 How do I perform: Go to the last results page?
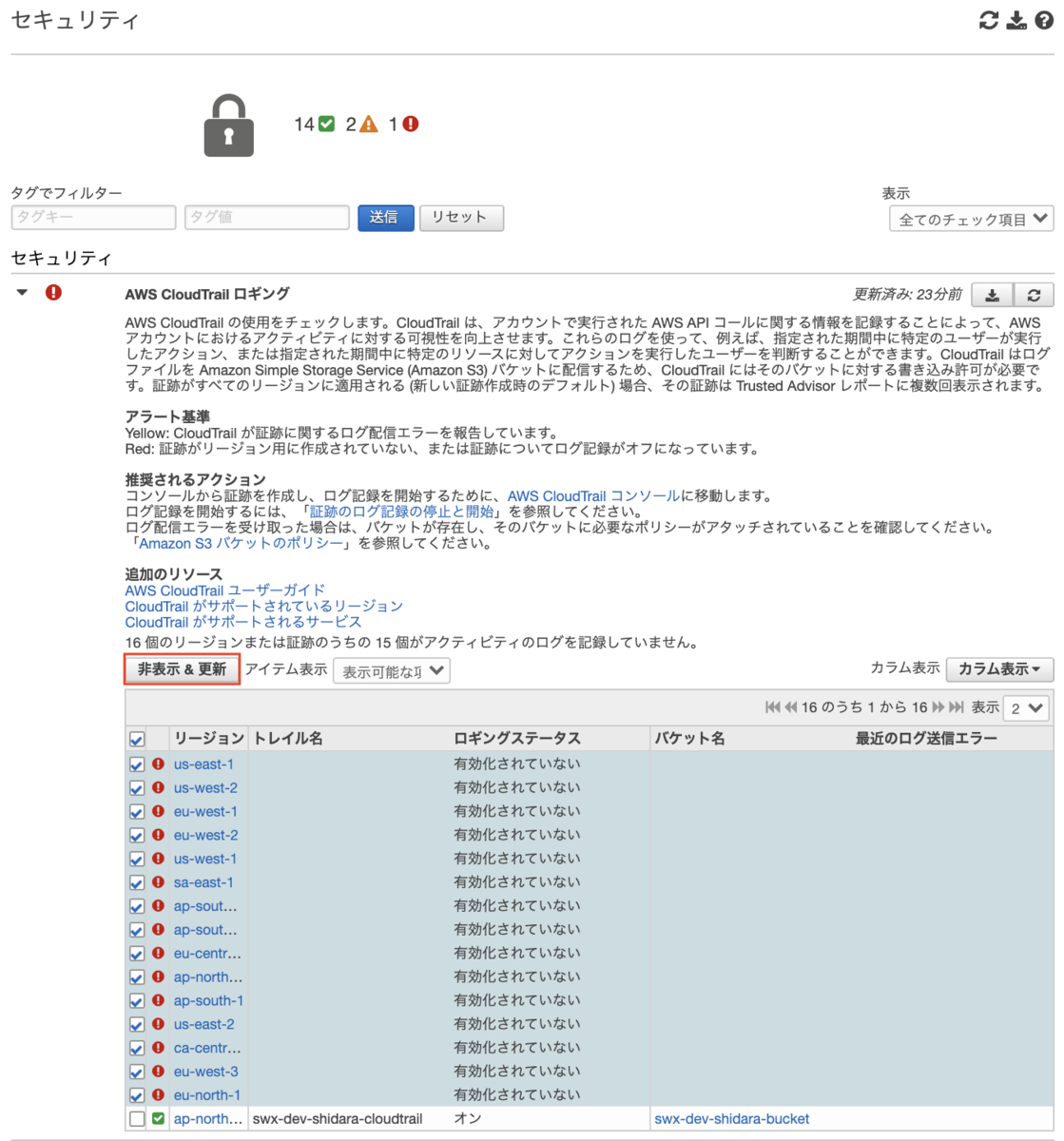[957, 707]
